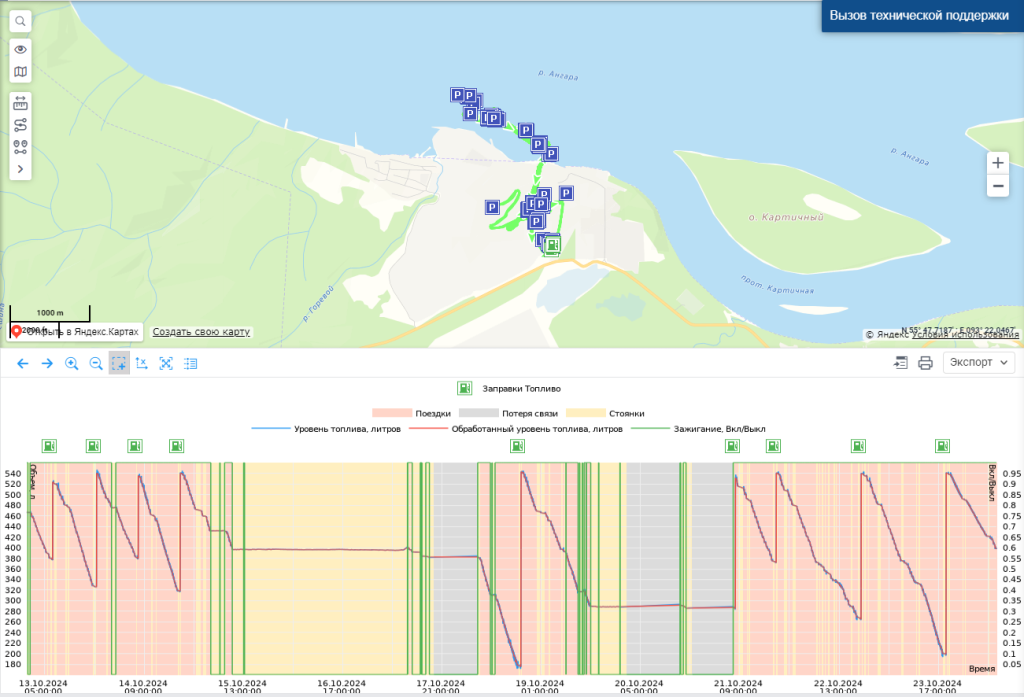Screen dimensions: 1024x697
Task: Toggle Уровень топлива, литров series
Action: 326,429
